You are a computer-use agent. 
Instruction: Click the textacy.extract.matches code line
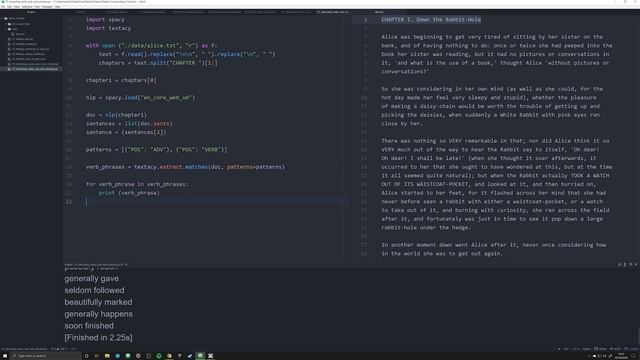click(185, 167)
